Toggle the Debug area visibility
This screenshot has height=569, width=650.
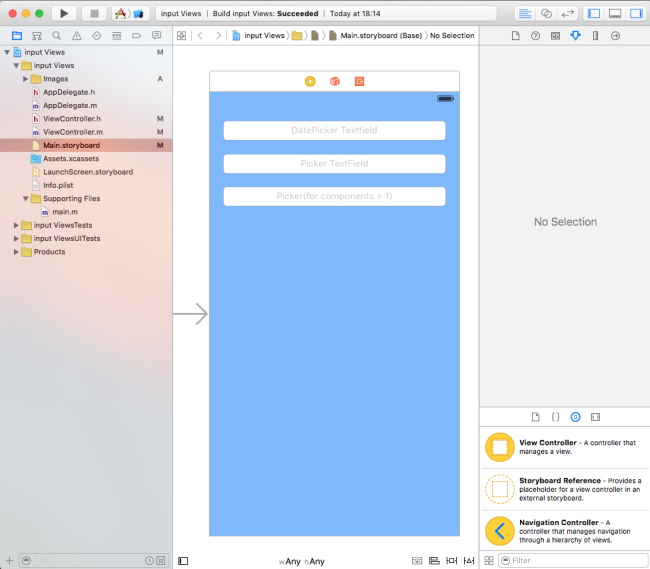tap(615, 13)
